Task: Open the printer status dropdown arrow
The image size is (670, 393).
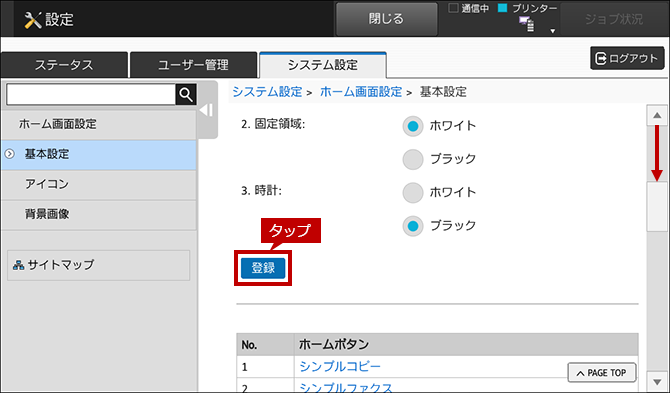Action: (552, 31)
